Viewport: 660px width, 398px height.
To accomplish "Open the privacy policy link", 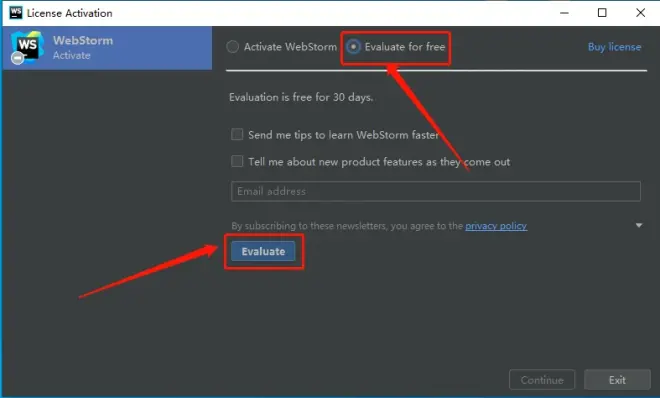I will (x=496, y=226).
